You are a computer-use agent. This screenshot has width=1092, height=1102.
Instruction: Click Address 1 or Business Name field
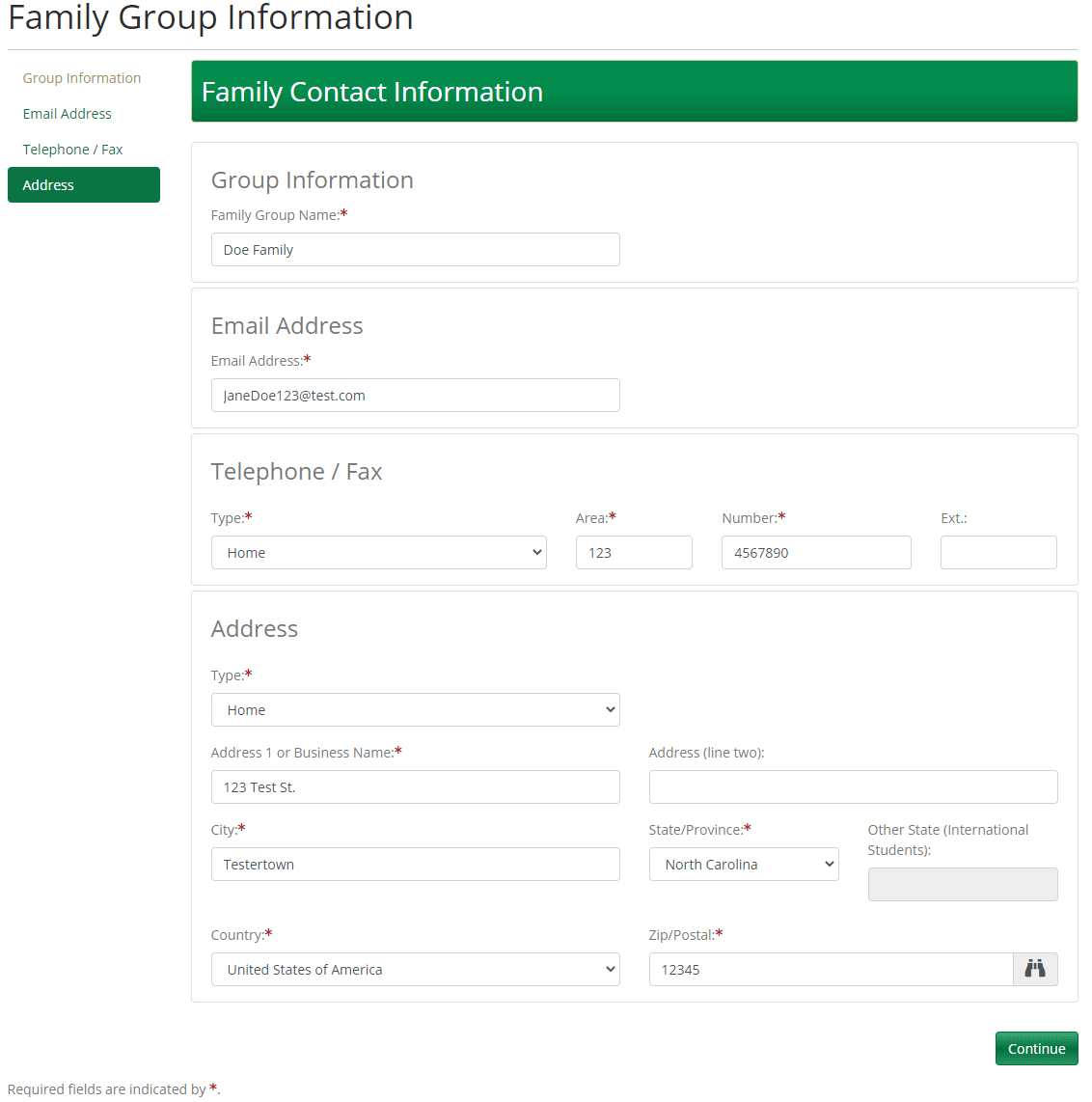pos(415,787)
